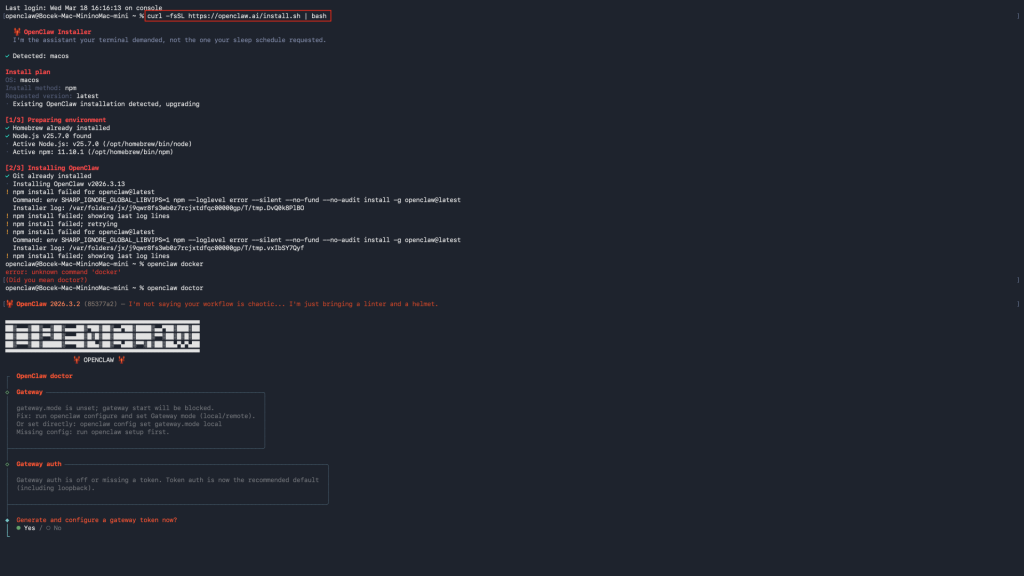Viewport: 1024px width, 576px height.
Task: Click the Installing OpenClaw v2026.3.13 line
Action: [69, 184]
